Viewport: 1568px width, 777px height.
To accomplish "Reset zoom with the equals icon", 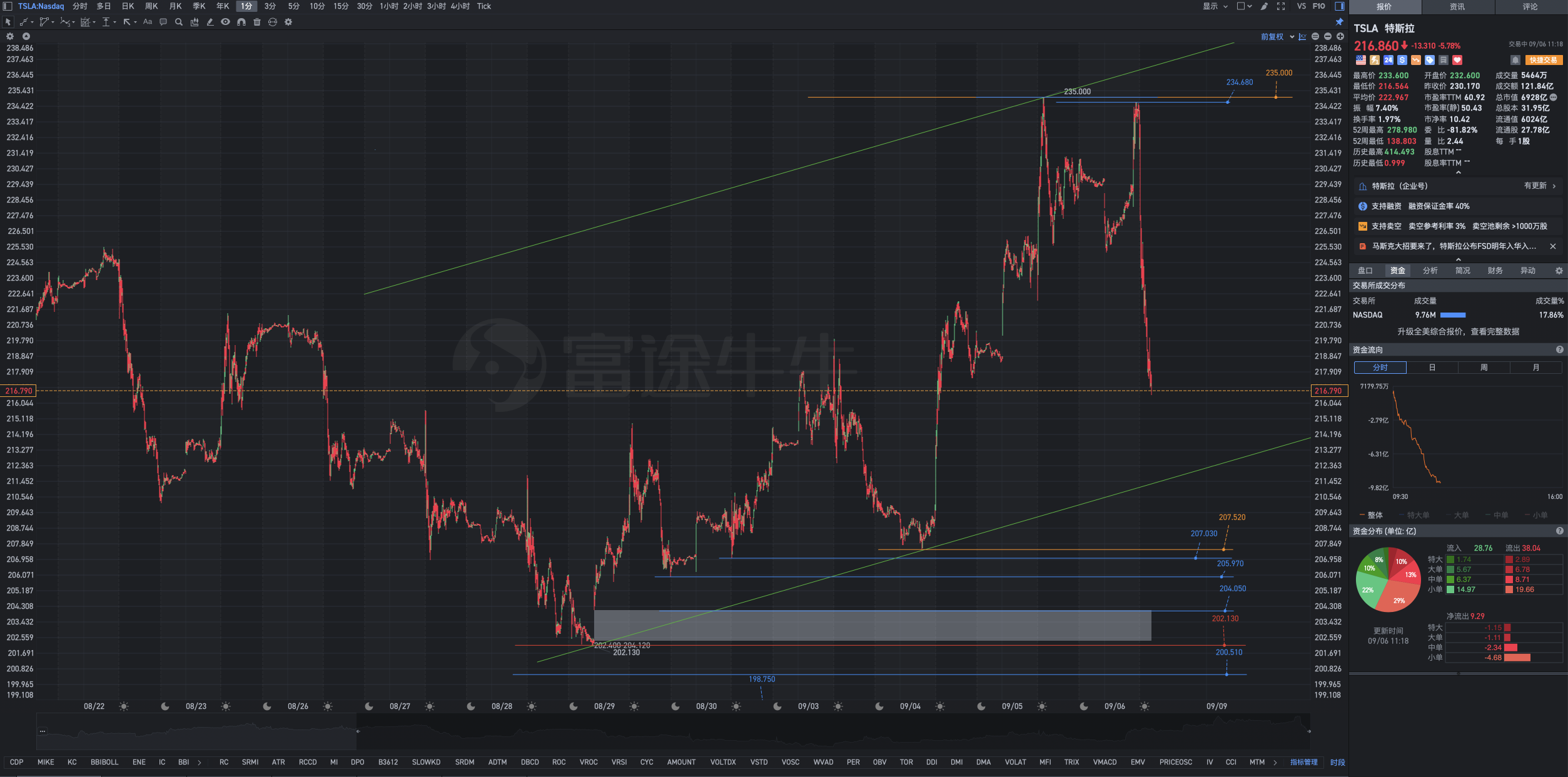I will (x=1315, y=37).
